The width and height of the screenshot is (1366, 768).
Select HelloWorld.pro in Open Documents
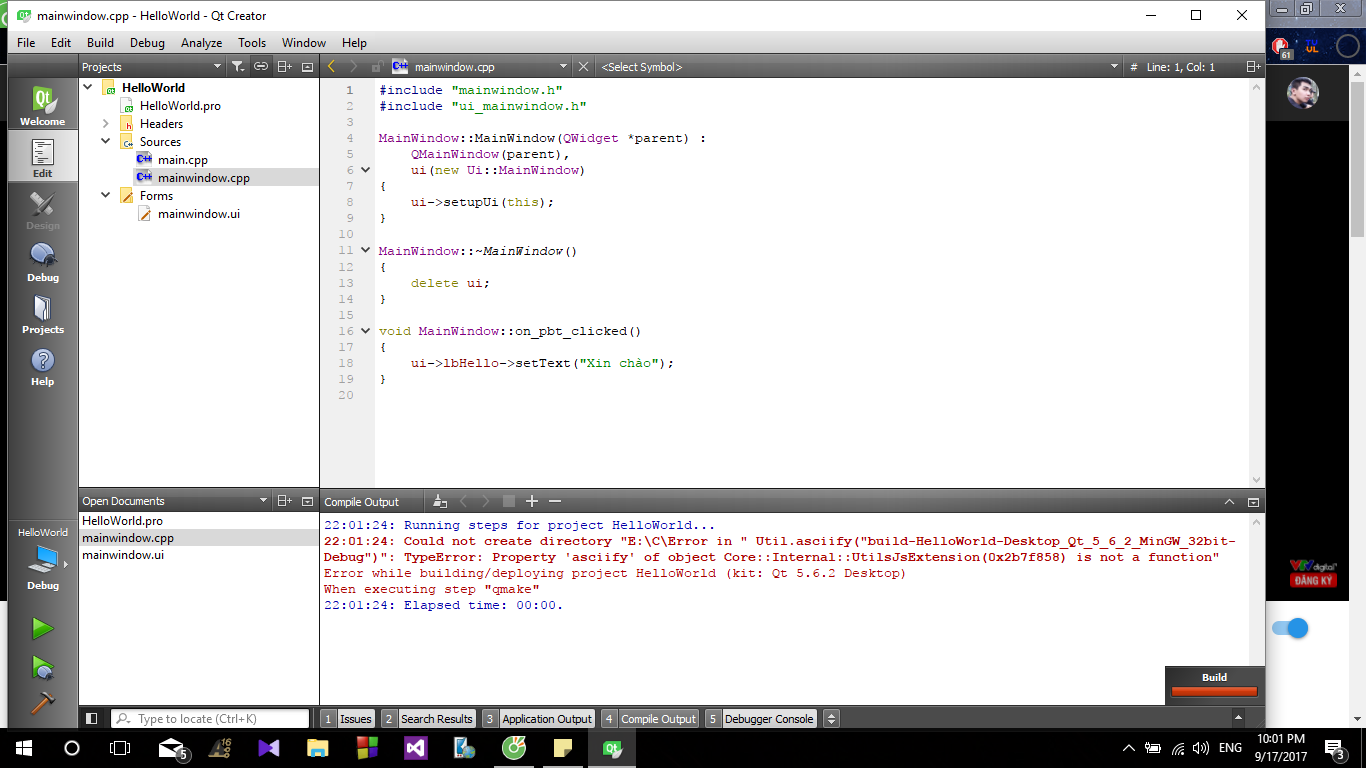tap(122, 521)
